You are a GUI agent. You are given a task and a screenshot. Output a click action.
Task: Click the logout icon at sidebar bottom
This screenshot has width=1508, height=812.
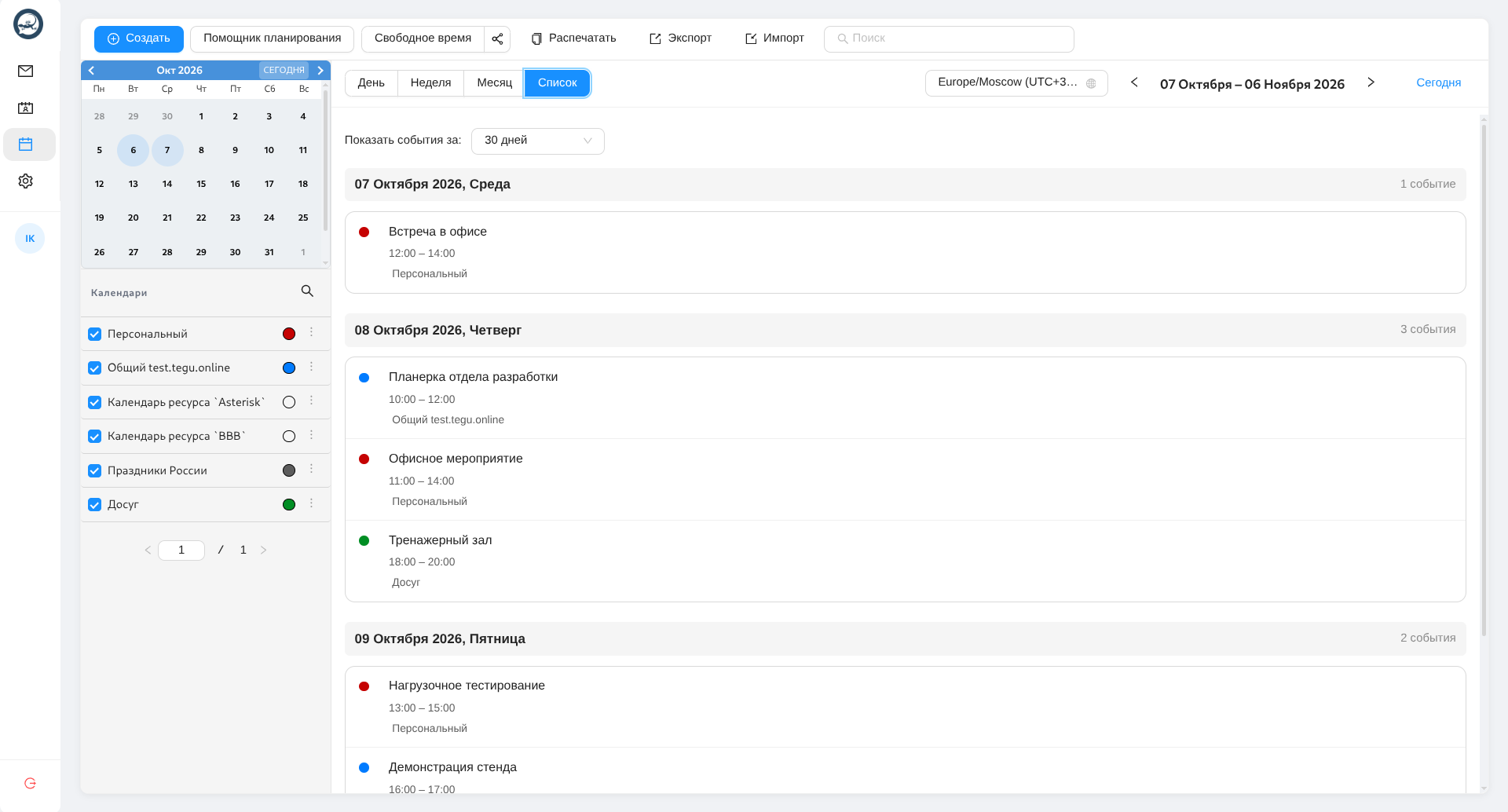[x=30, y=783]
